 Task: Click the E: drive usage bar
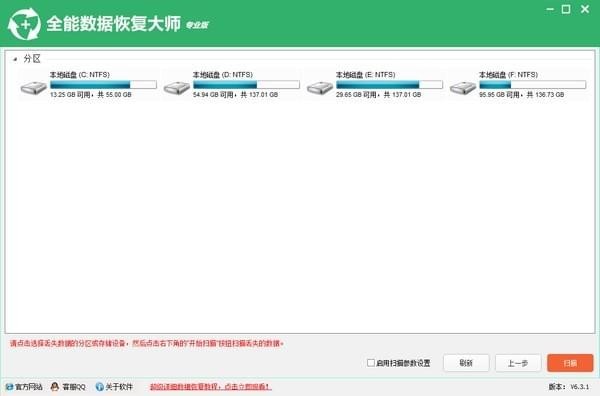(x=390, y=85)
